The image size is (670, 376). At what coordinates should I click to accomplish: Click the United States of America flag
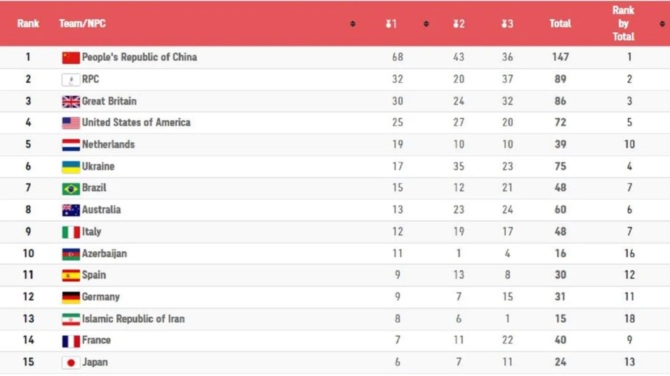point(71,123)
